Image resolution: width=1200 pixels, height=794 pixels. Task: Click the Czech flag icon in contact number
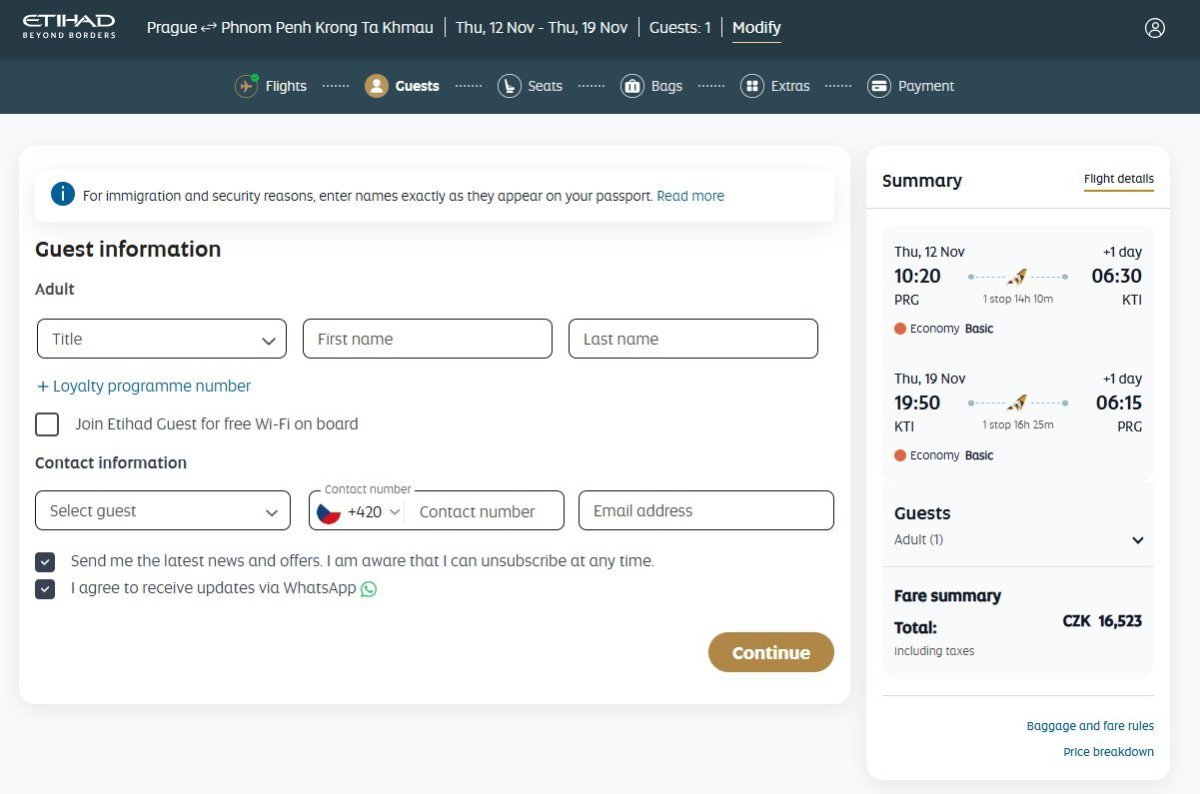329,511
